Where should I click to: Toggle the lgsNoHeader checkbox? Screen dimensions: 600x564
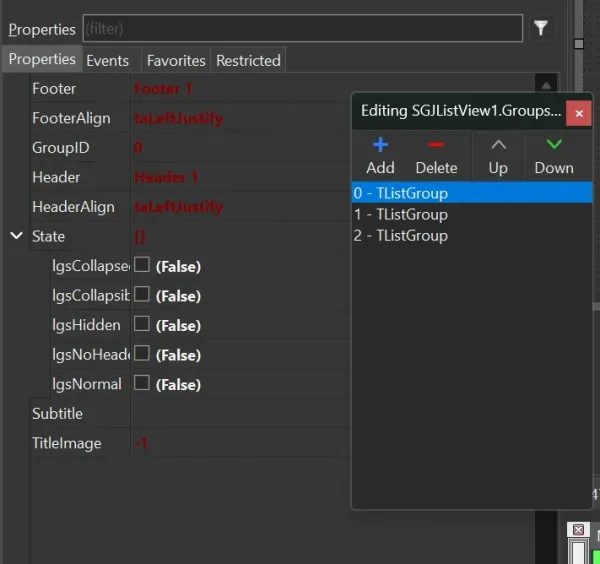click(142, 353)
